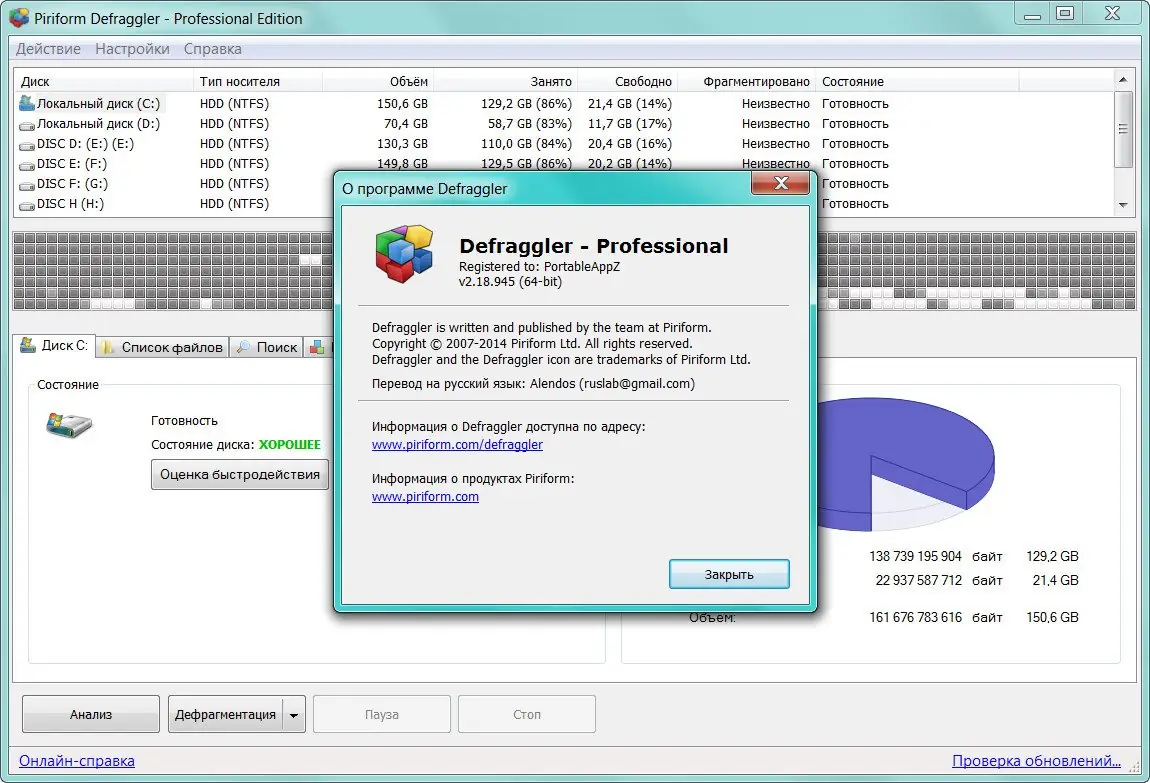
Task: Sort by Фрагментировано column header
Action: pyautogui.click(x=746, y=81)
